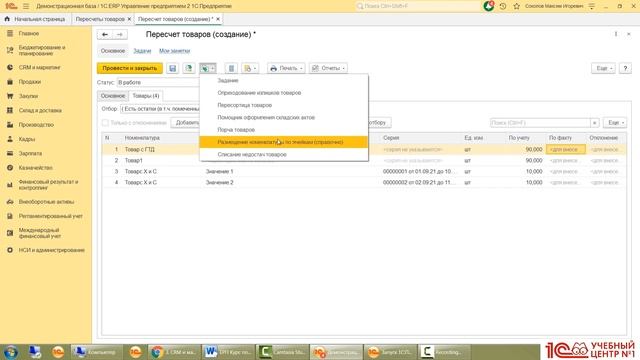This screenshot has width=640, height=360.
Task: Open the Отбор filter field
Action: pyautogui.click(x=160, y=109)
